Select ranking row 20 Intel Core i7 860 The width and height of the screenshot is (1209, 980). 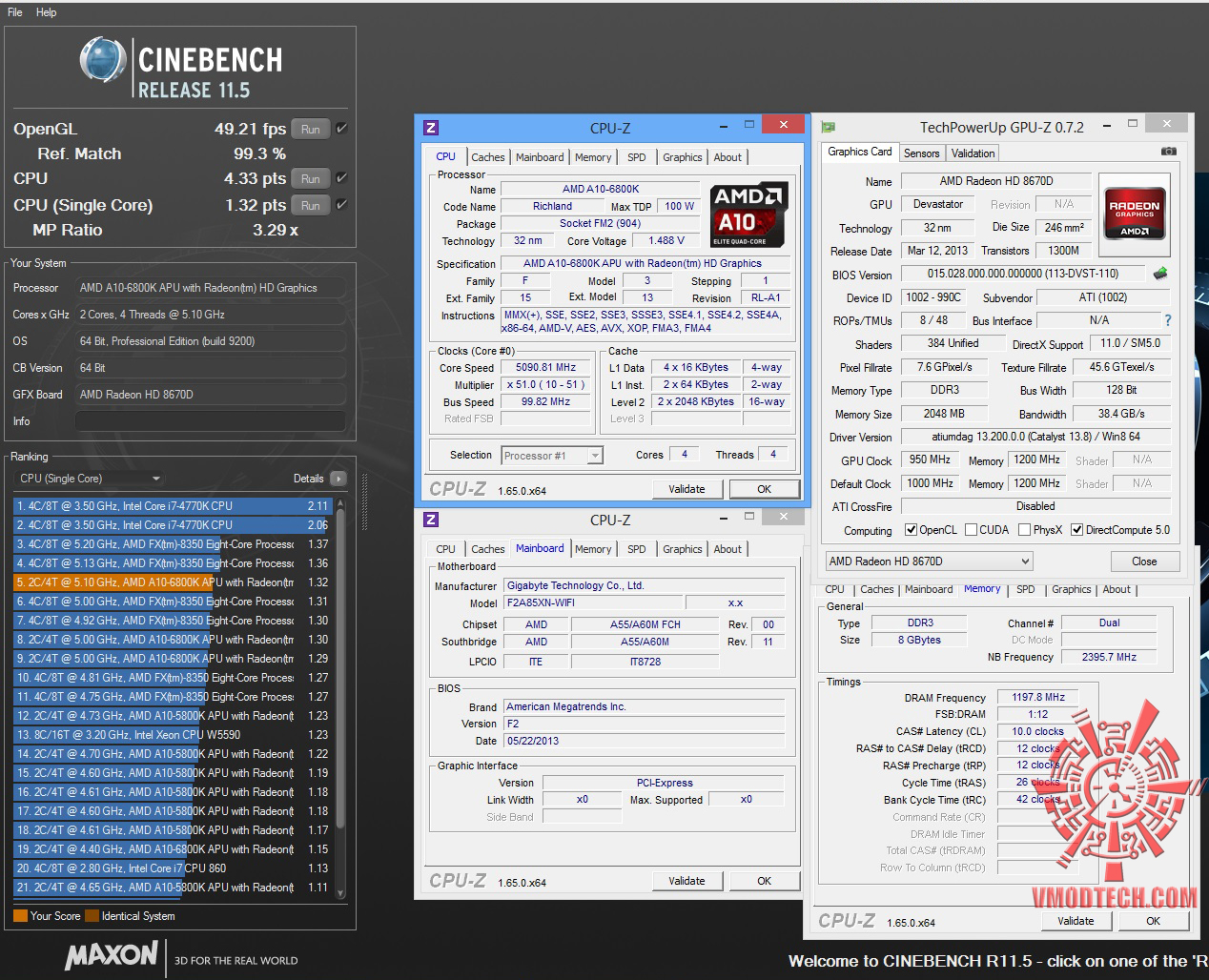point(173,868)
